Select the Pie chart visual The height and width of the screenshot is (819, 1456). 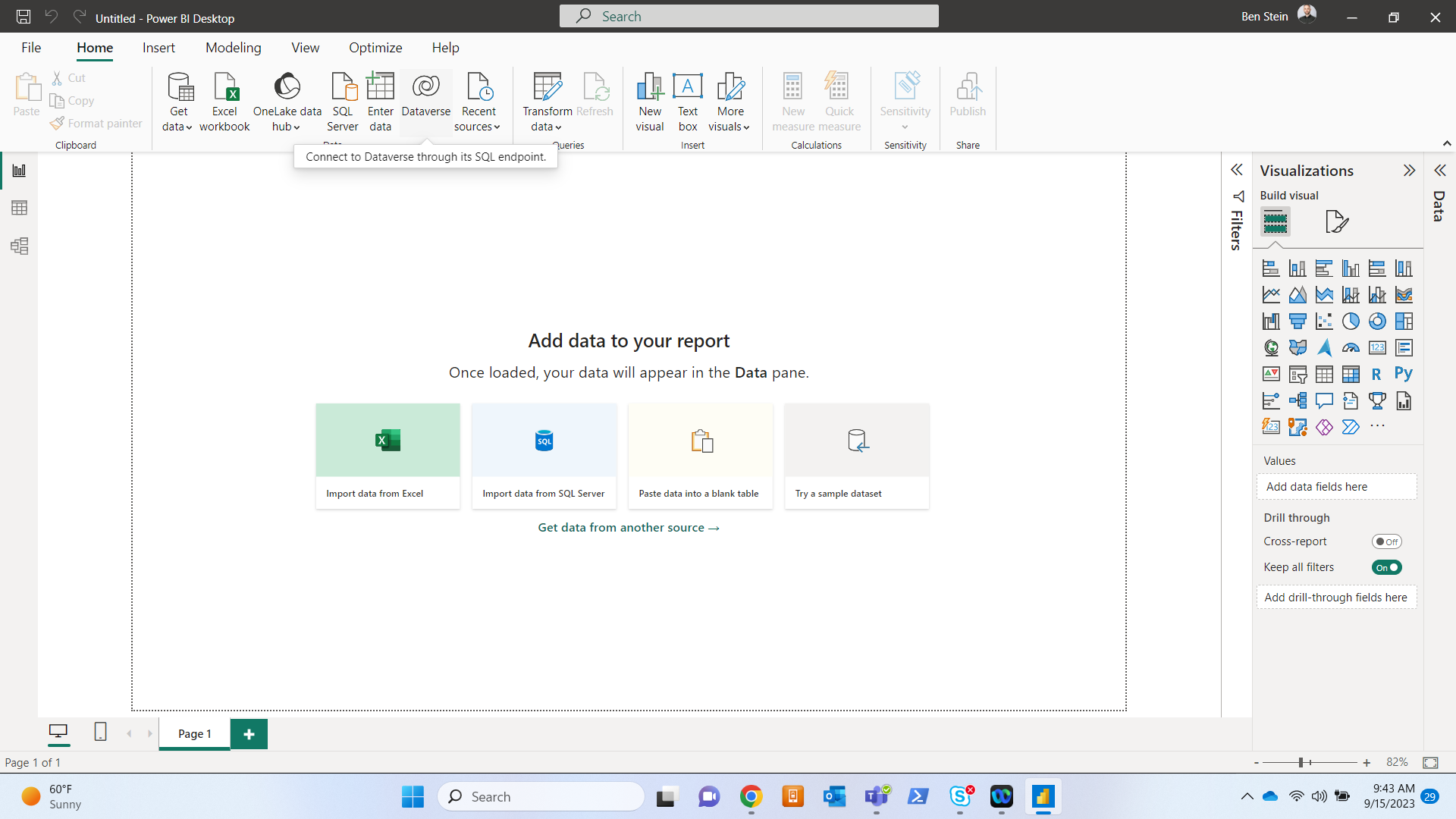pyautogui.click(x=1351, y=322)
